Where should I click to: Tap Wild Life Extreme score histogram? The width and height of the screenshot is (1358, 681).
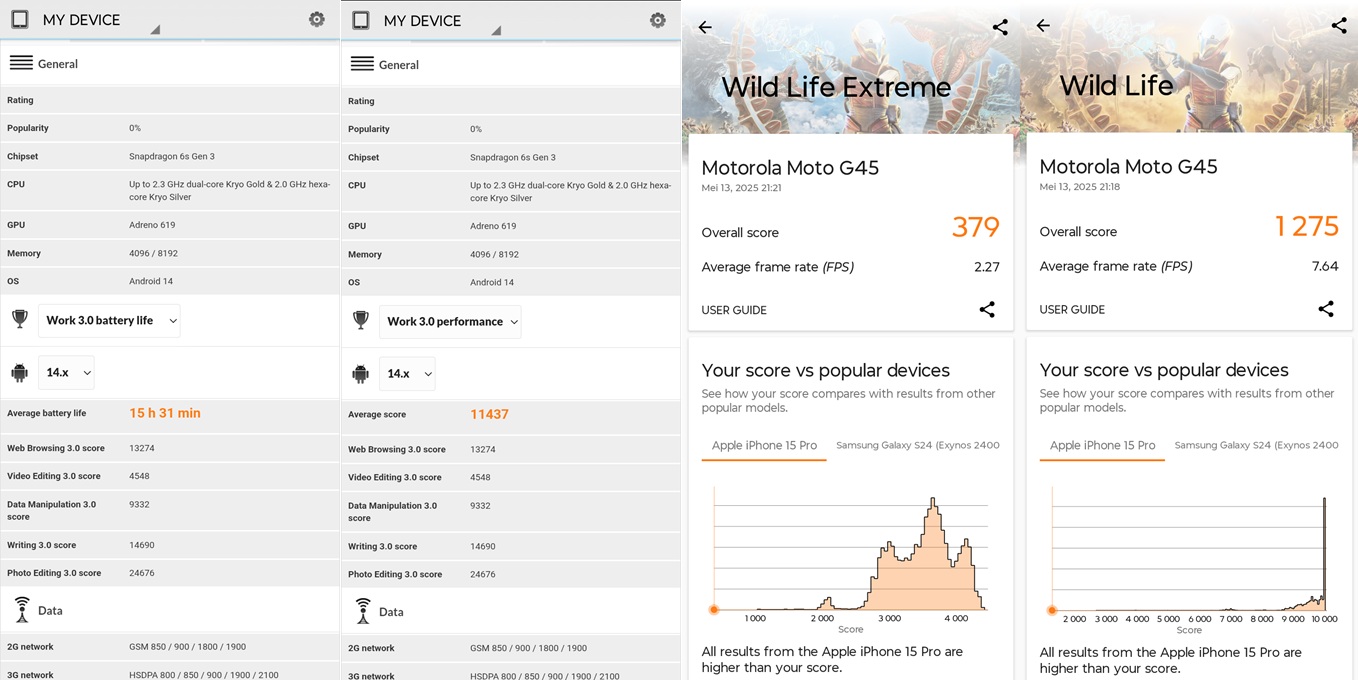[x=851, y=549]
